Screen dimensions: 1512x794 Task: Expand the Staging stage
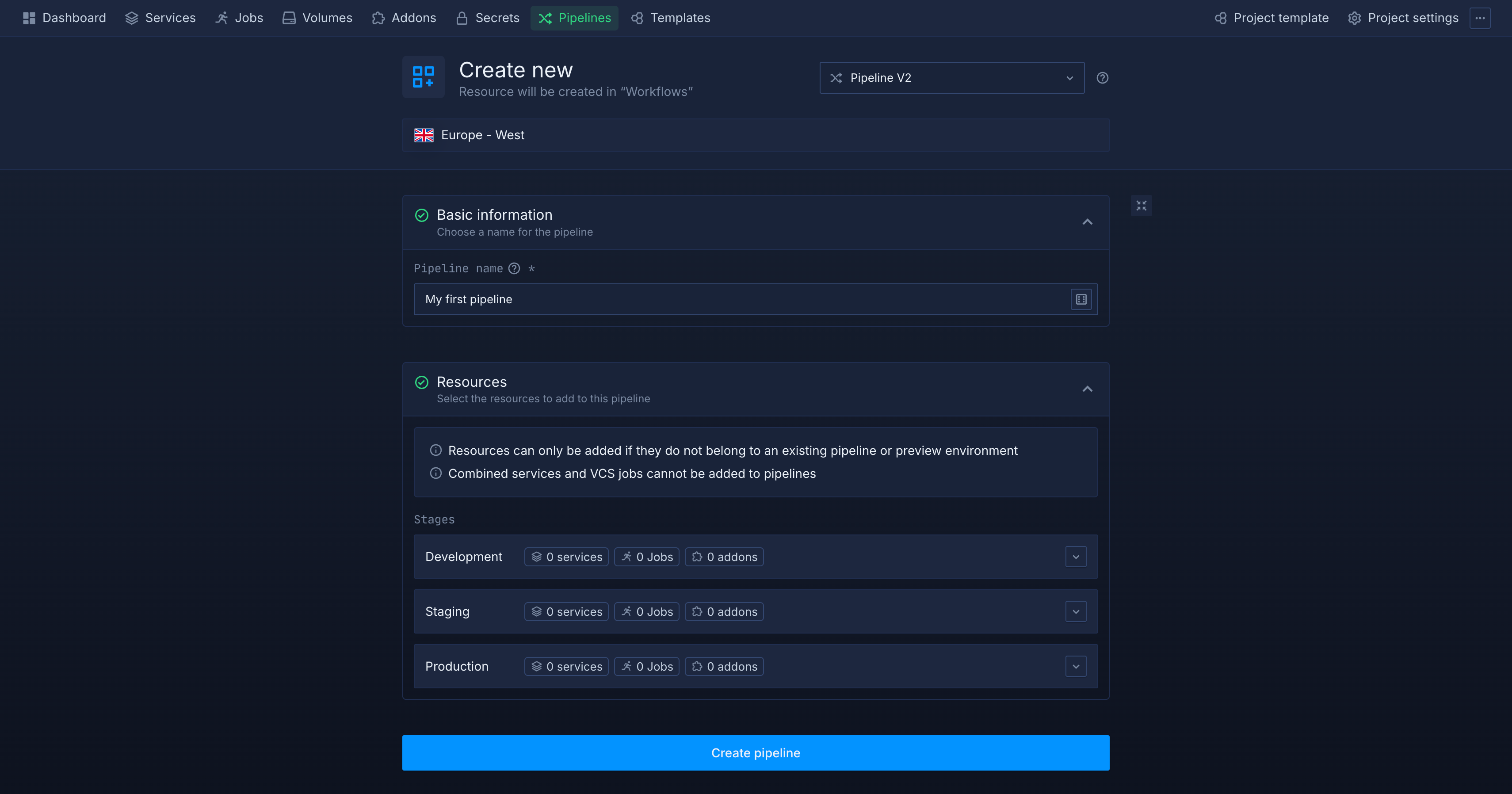(1075, 611)
